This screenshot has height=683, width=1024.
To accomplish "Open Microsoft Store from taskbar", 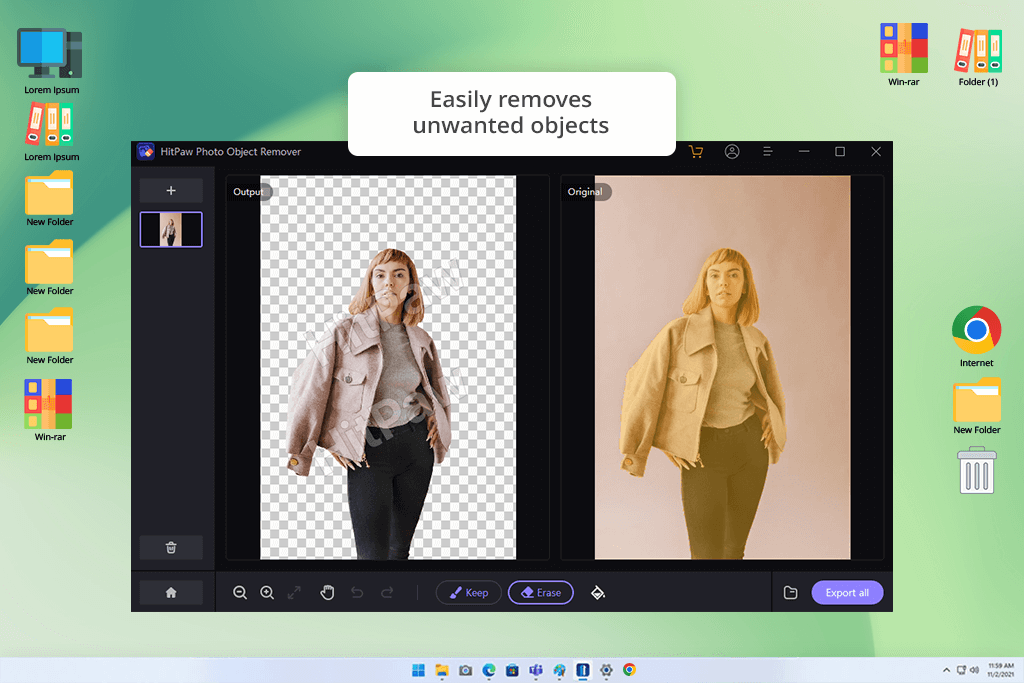I will 513,670.
